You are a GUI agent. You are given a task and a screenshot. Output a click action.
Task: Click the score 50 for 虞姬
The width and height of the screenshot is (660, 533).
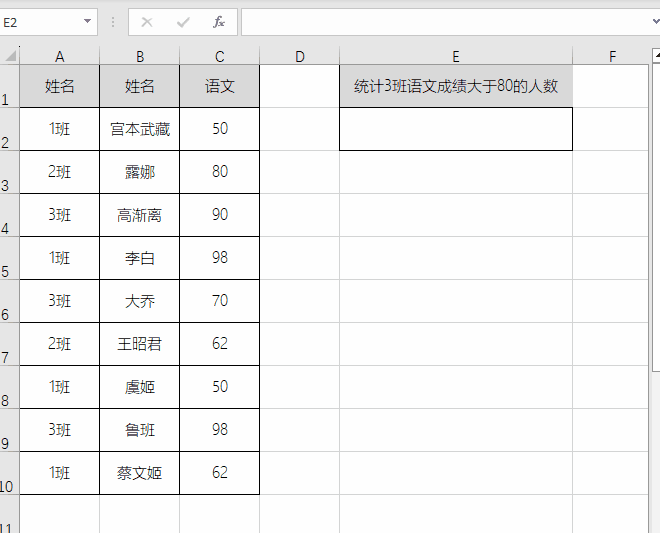(219, 386)
